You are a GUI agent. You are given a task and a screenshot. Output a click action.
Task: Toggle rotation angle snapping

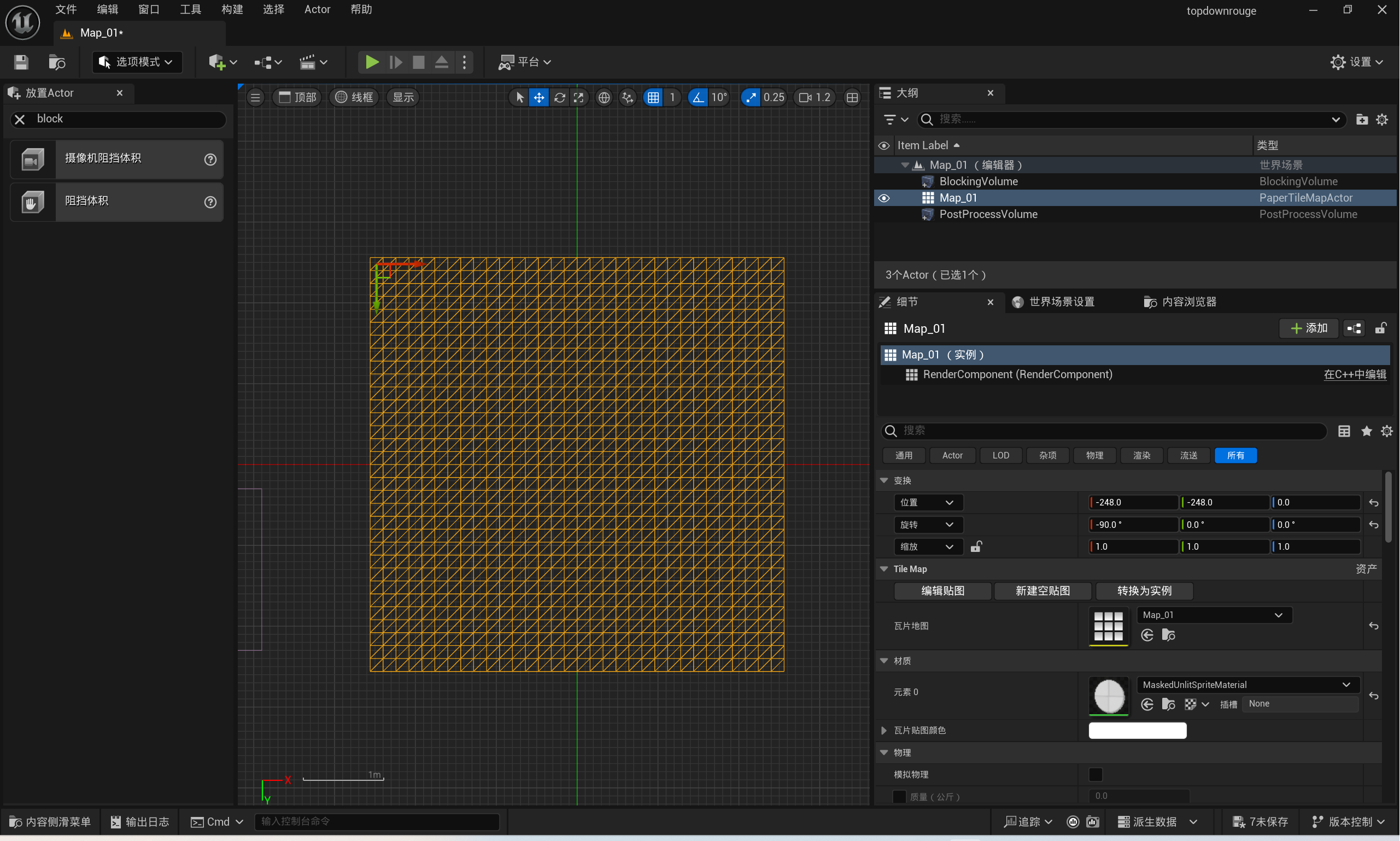[698, 97]
